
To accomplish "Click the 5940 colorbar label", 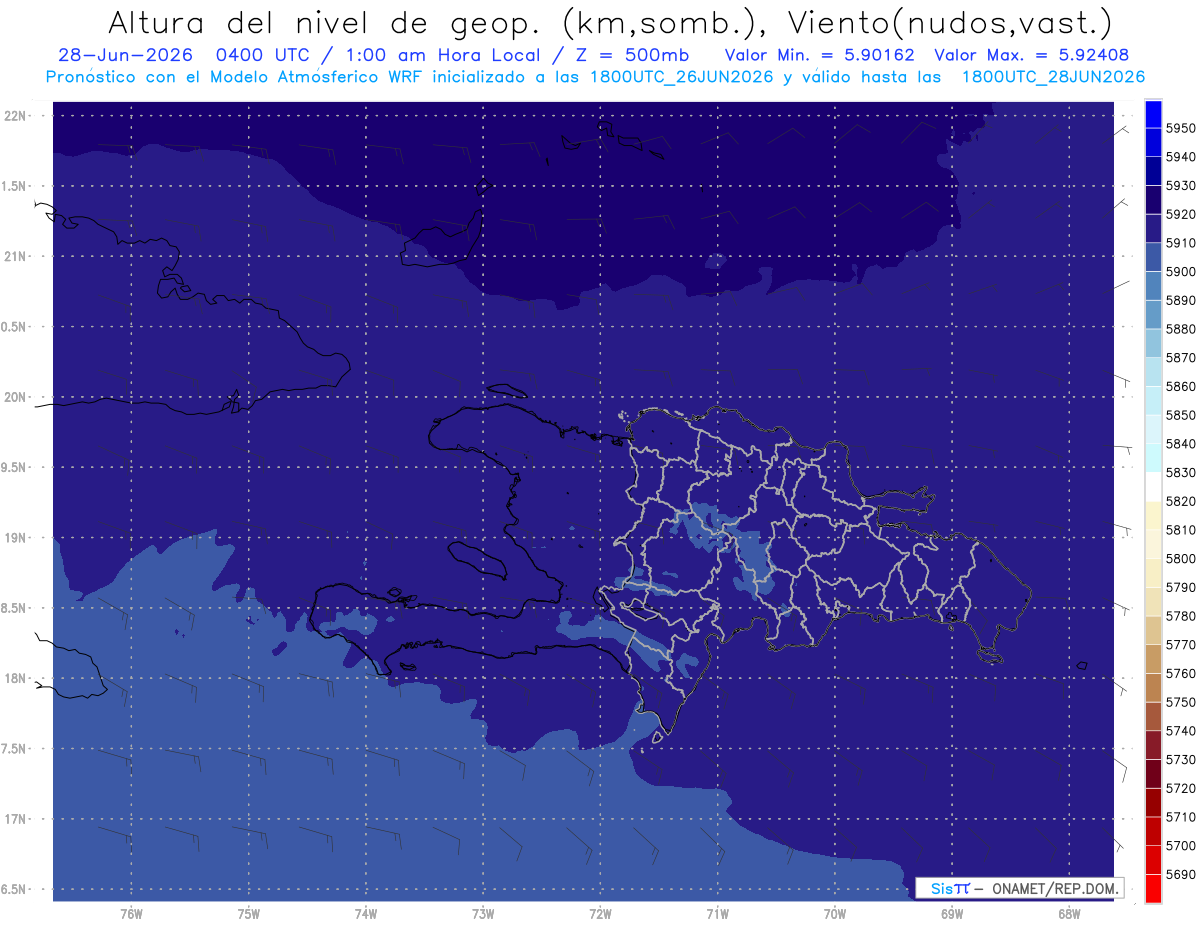I will coord(1180,157).
